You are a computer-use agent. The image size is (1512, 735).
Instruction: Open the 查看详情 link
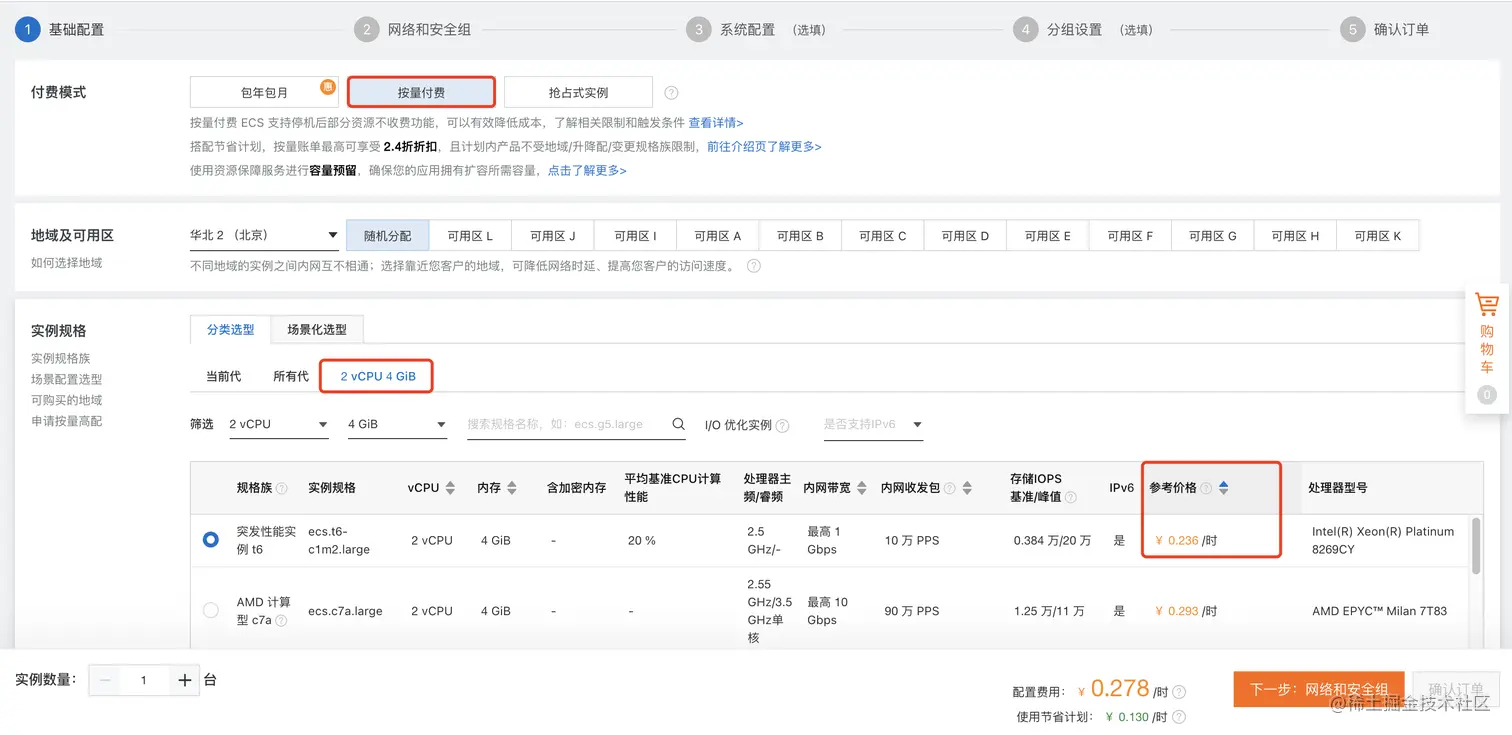716,123
